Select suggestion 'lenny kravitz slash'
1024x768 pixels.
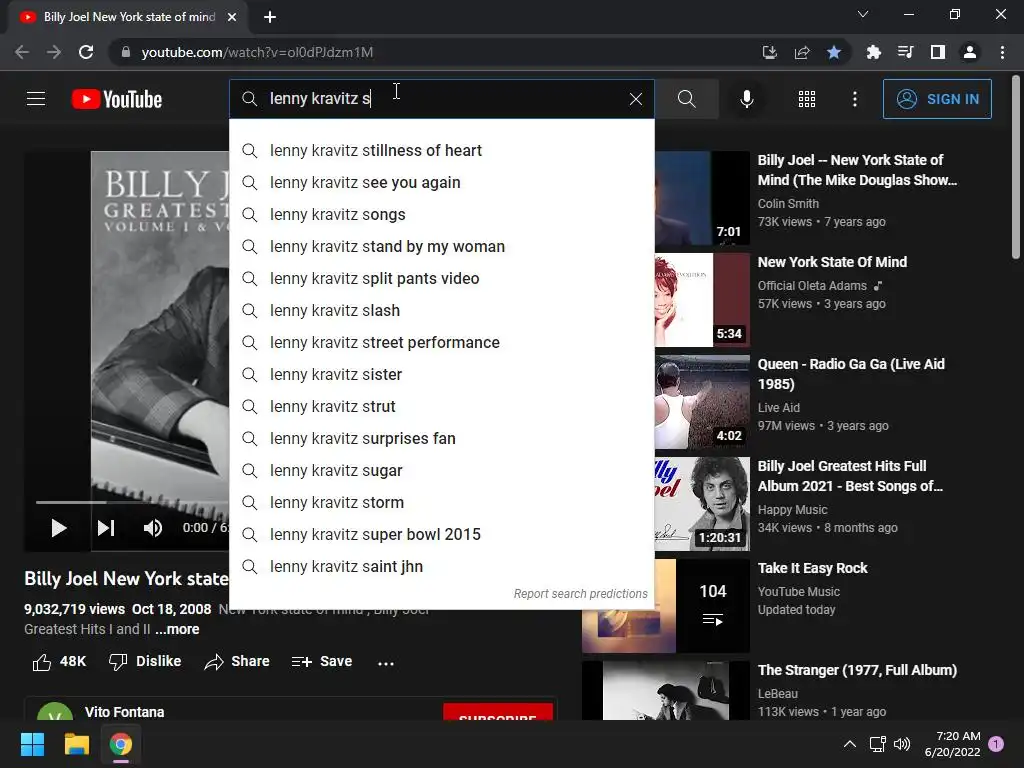pyautogui.click(x=441, y=310)
